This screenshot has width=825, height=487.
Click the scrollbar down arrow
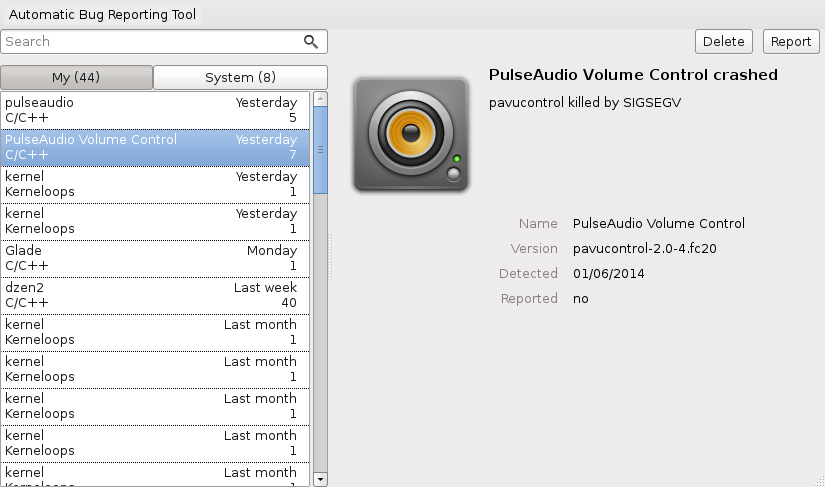click(x=320, y=479)
